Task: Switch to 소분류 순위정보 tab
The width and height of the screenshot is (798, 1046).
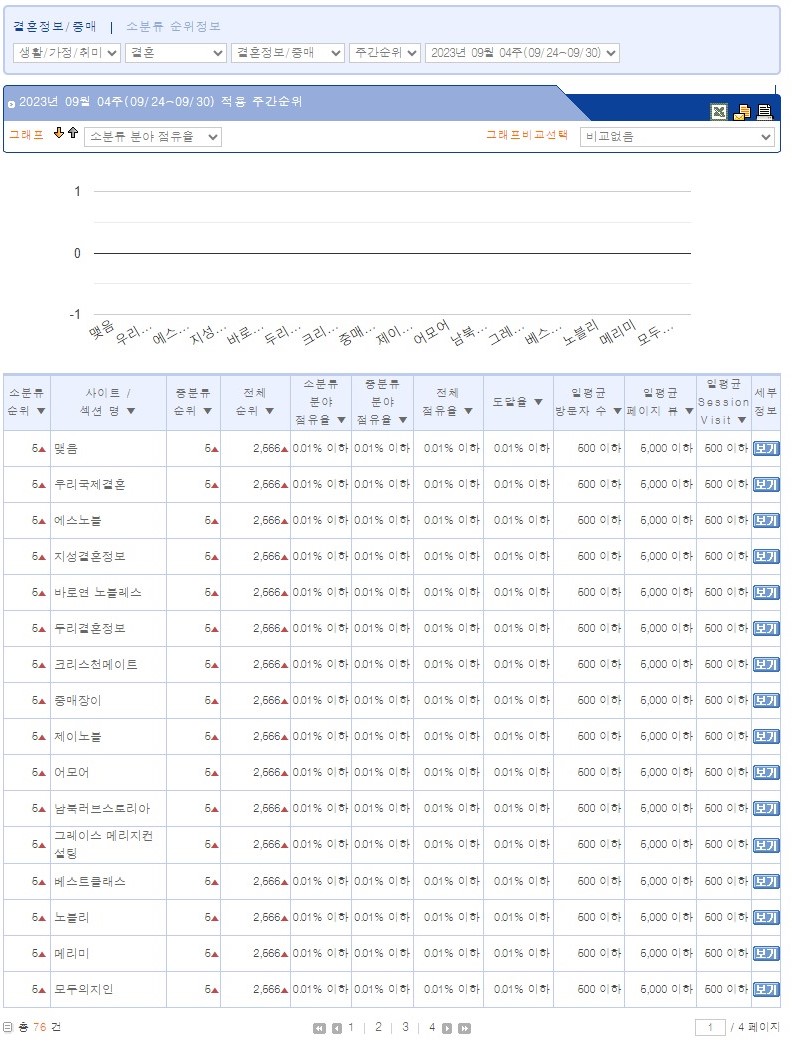Action: point(173,26)
